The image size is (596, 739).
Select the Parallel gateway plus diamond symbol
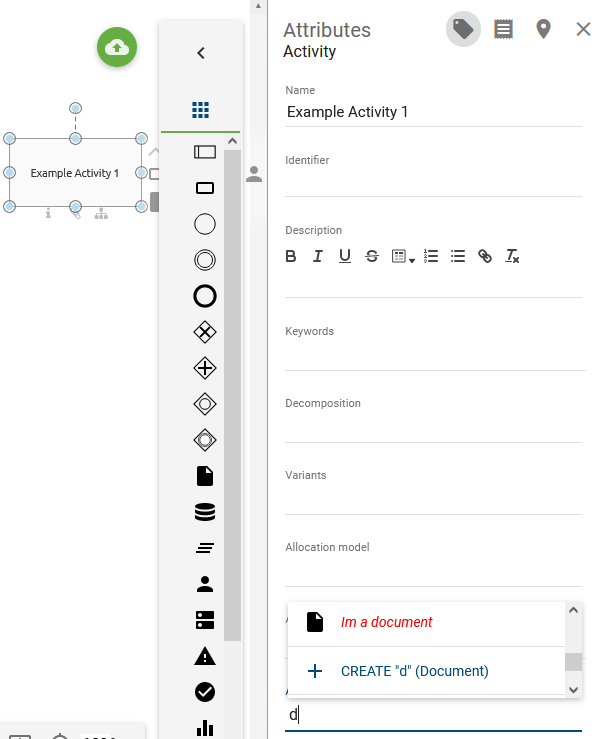[x=205, y=368]
